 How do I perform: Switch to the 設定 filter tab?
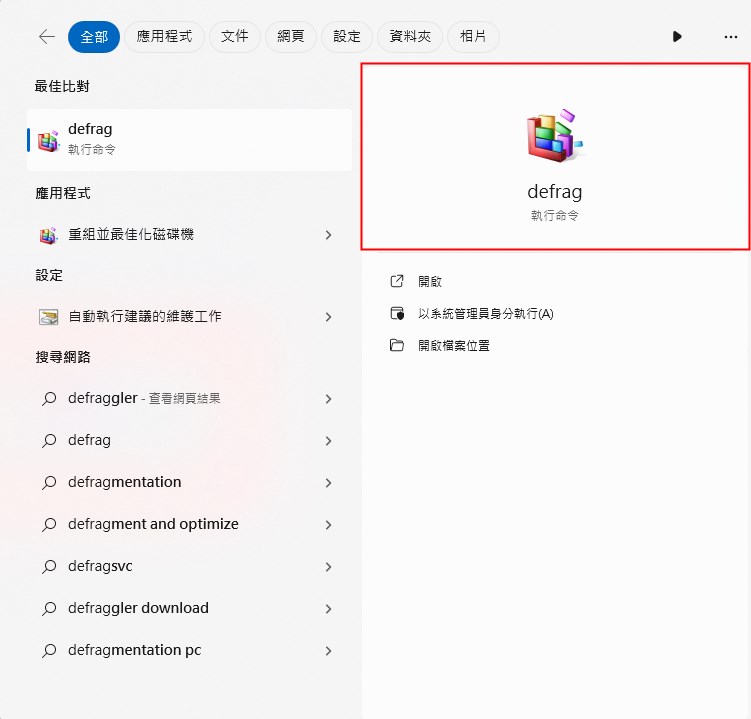347,36
